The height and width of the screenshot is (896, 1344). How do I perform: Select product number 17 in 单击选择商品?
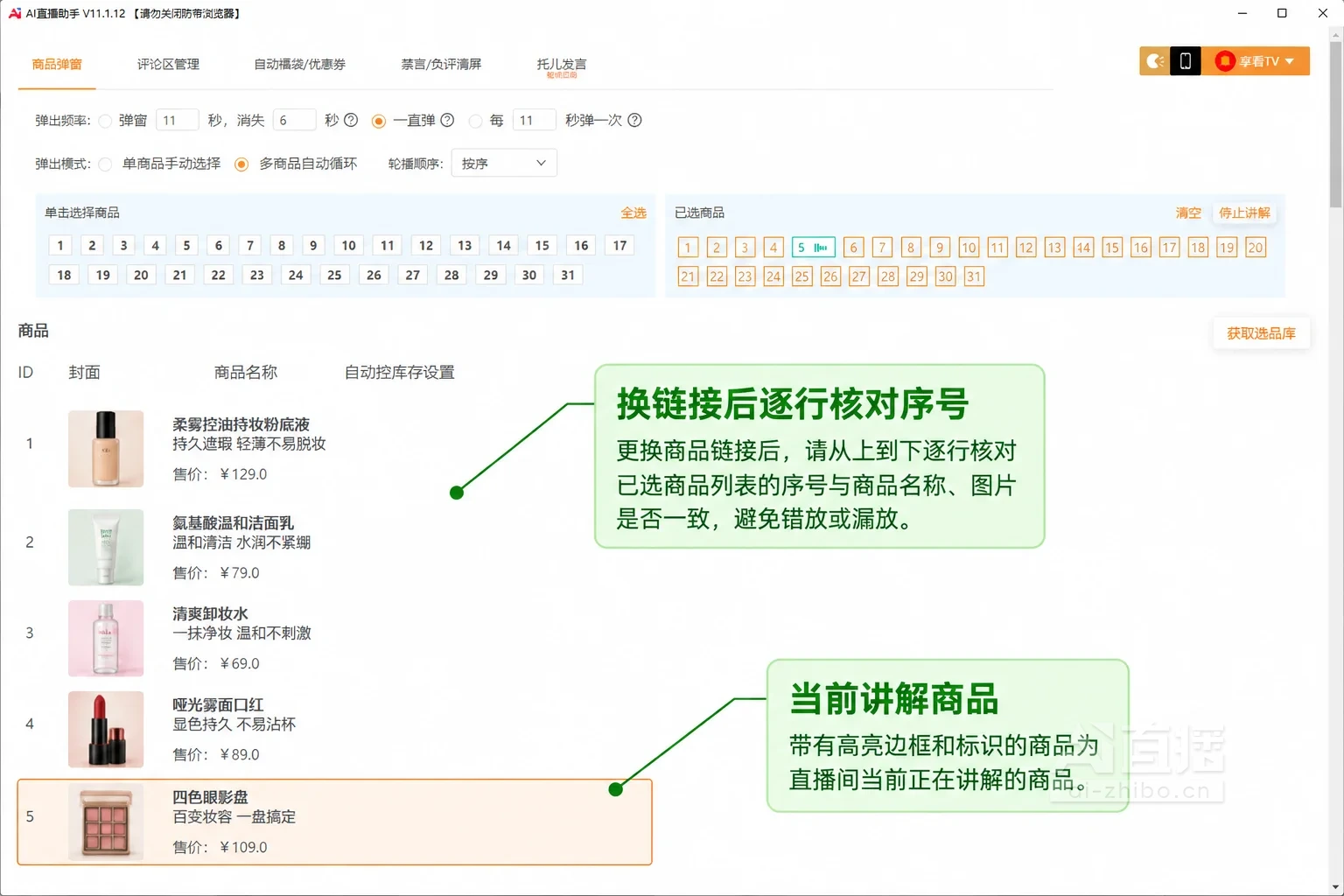(x=619, y=246)
